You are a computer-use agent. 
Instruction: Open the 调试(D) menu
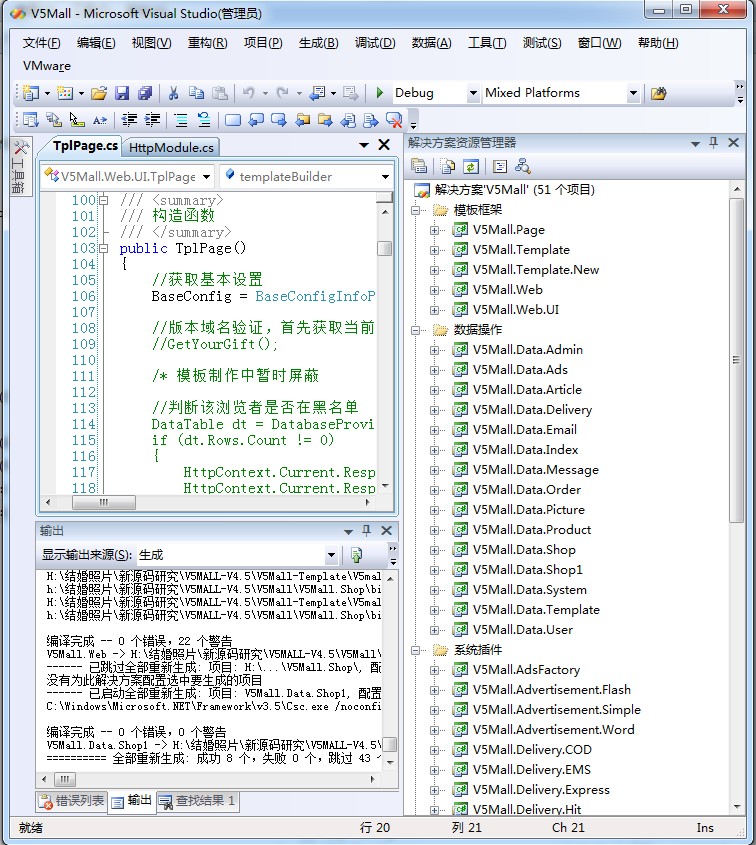[375, 43]
